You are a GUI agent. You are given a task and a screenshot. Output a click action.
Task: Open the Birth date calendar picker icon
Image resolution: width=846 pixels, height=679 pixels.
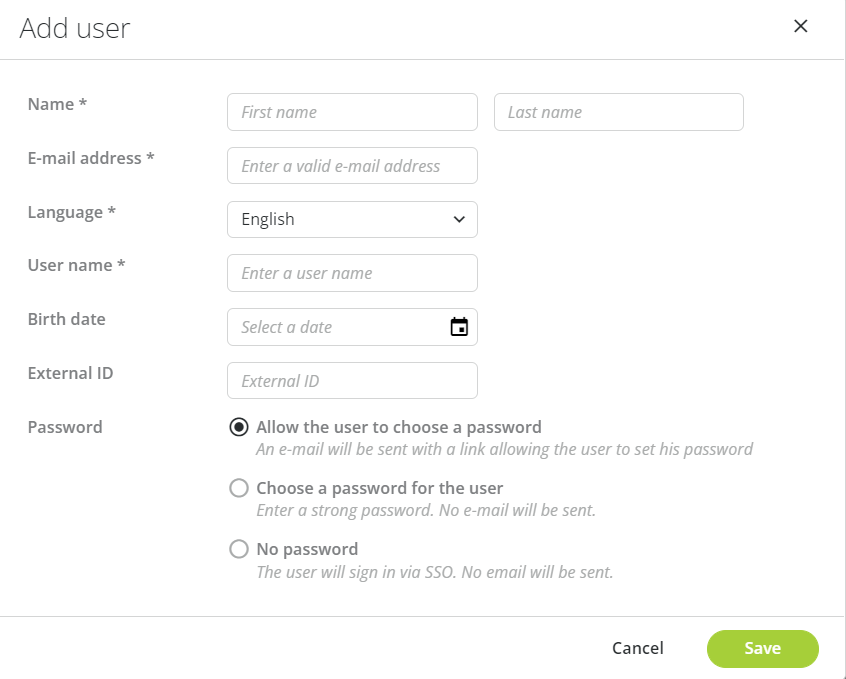point(459,327)
